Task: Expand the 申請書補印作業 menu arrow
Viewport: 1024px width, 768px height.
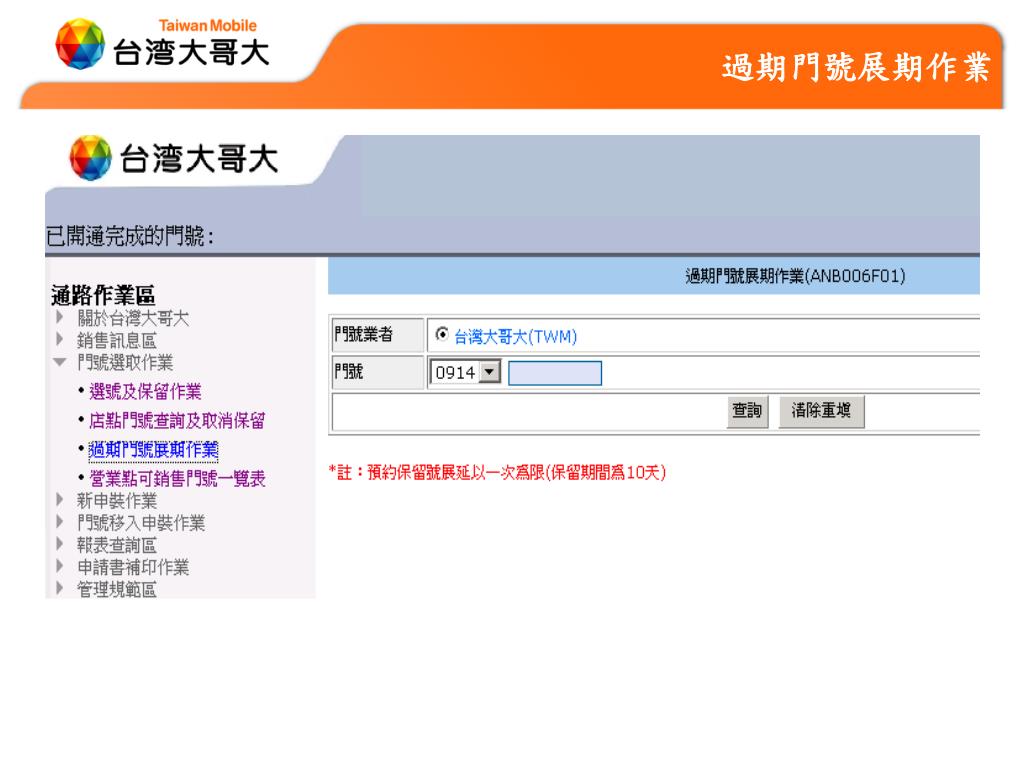Action: (x=60, y=566)
